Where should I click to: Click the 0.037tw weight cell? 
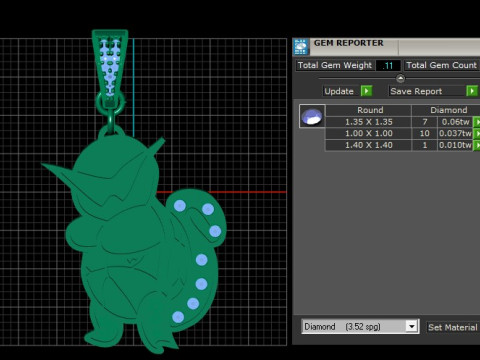[455, 134]
